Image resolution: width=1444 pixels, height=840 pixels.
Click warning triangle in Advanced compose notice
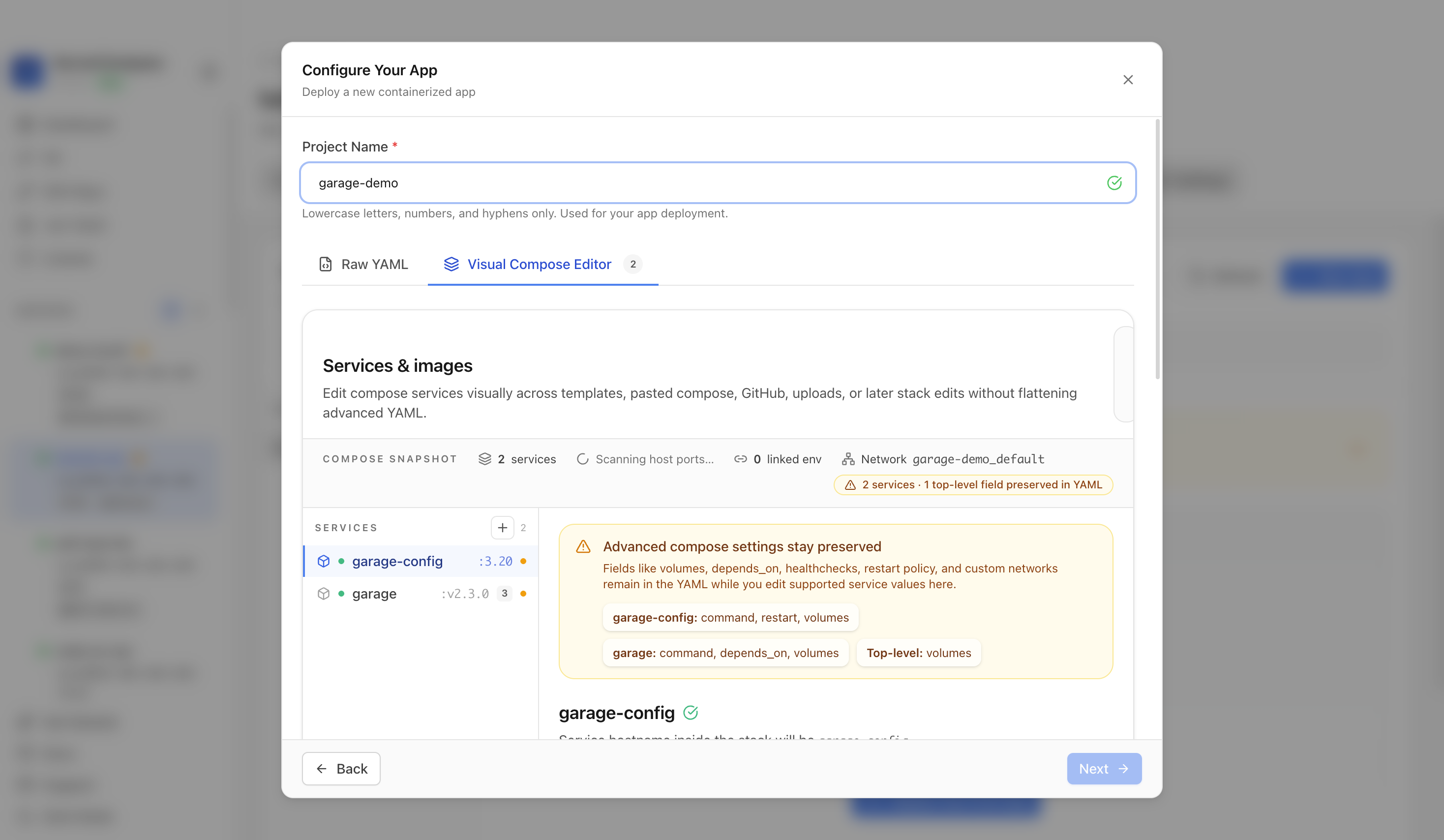583,546
